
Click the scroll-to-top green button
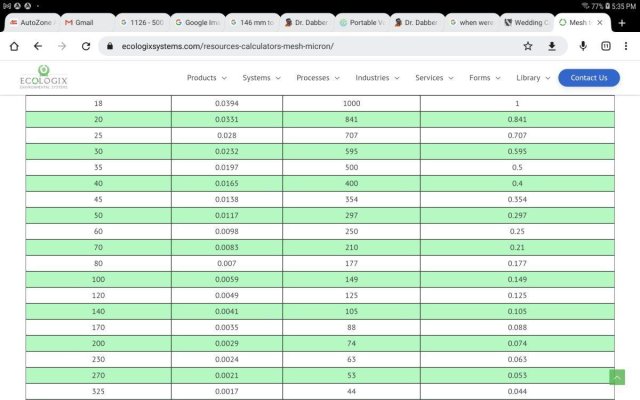tap(617, 377)
